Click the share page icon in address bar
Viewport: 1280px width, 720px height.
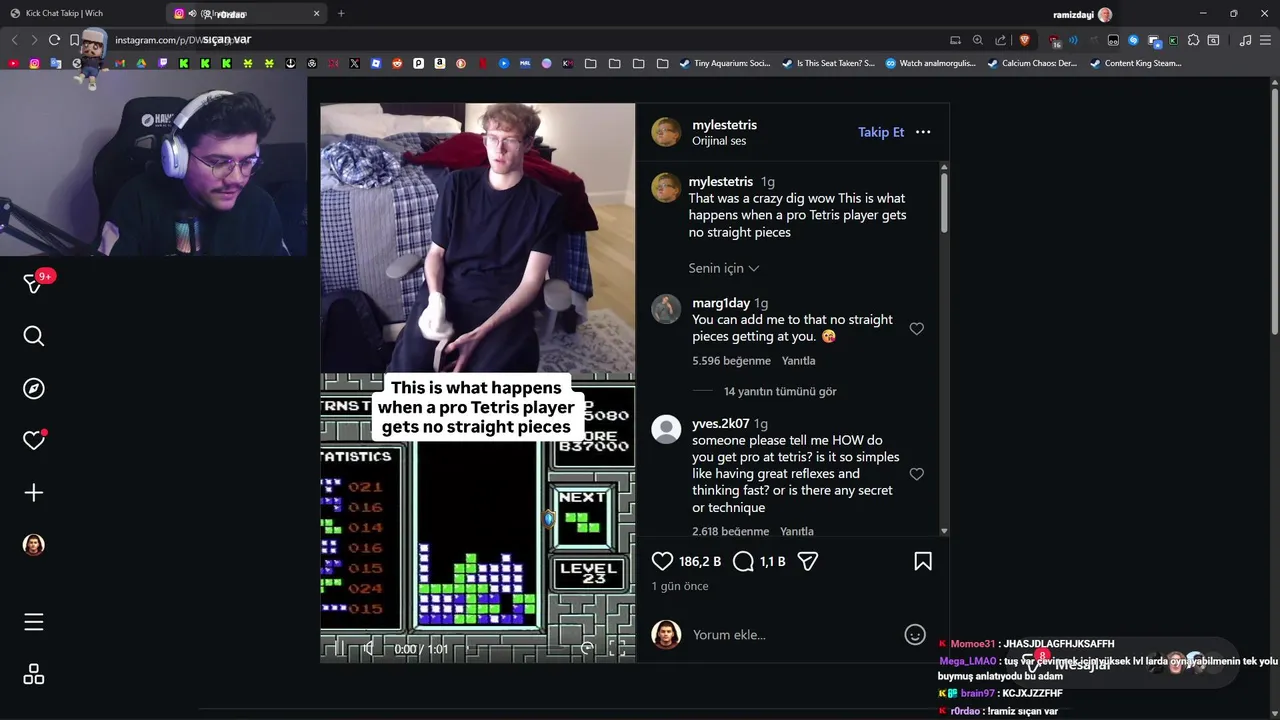pyautogui.click(x=1001, y=40)
